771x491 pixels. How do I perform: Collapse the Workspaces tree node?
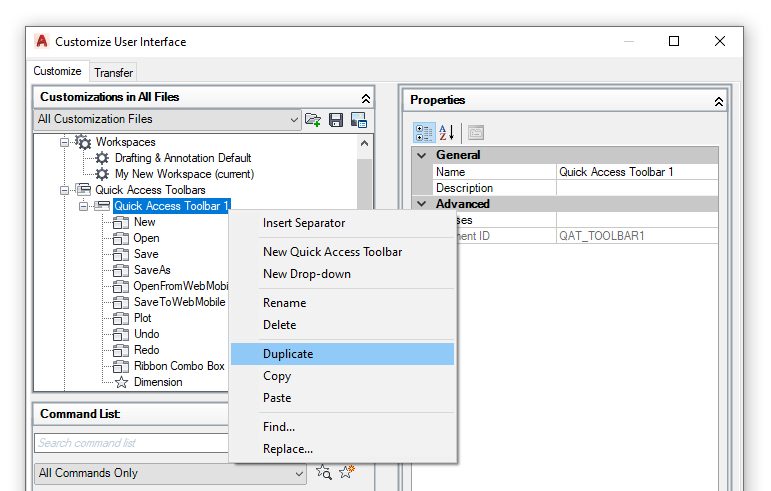click(x=65, y=142)
